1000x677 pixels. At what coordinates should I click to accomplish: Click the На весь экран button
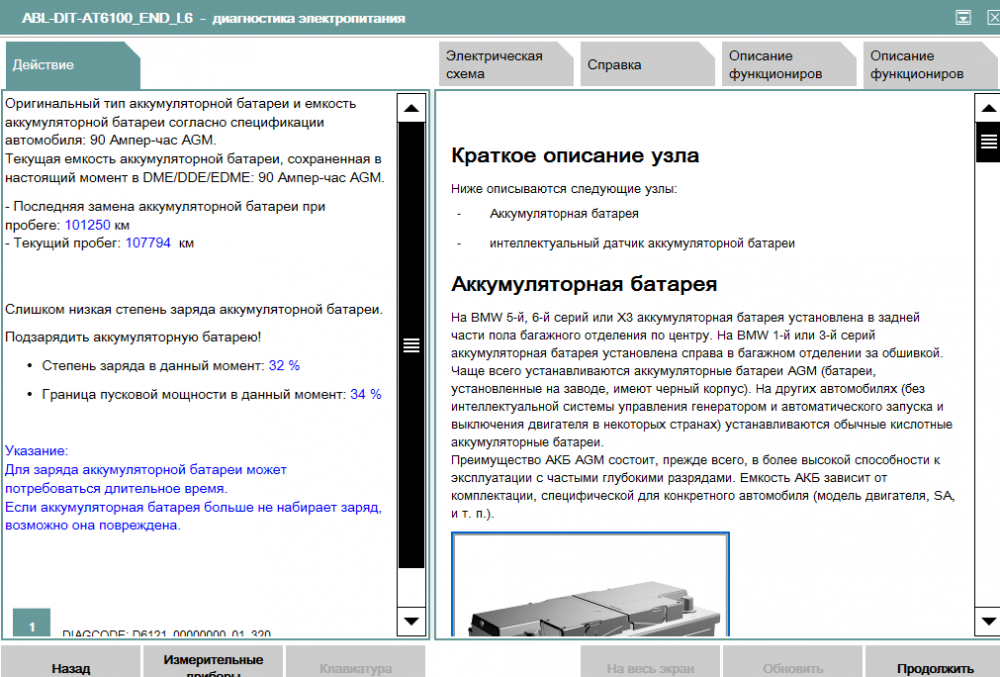click(x=651, y=666)
